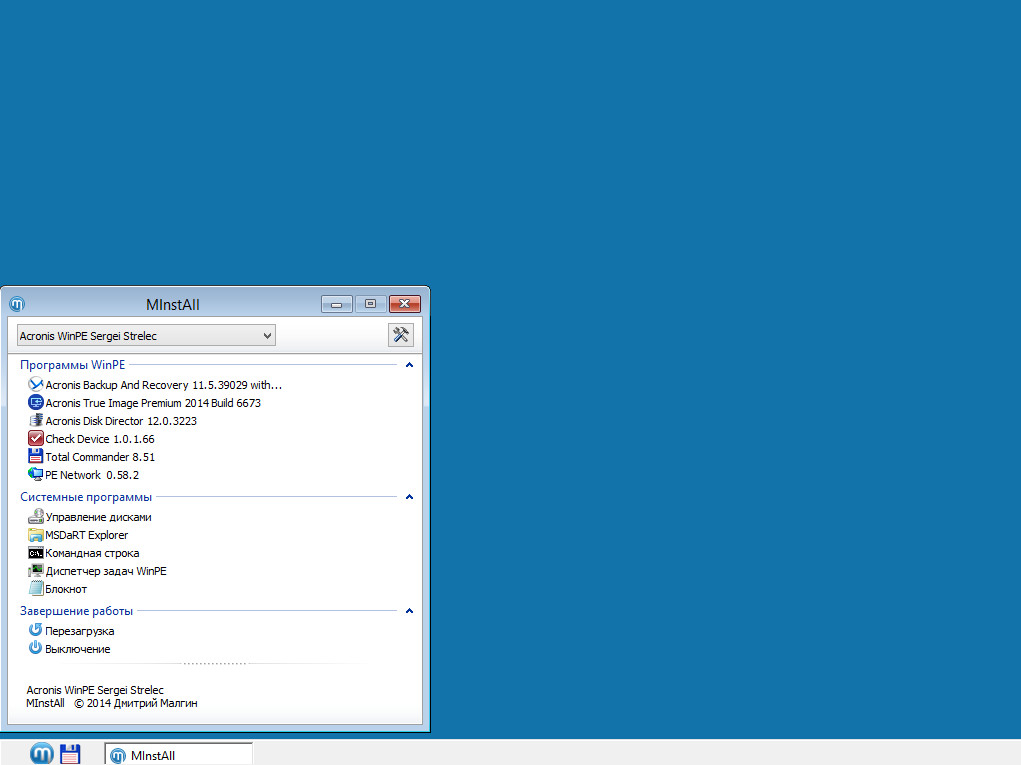Click the Acronis Backup And Recovery icon
Image resolution: width=1021 pixels, height=765 pixels.
click(36, 384)
